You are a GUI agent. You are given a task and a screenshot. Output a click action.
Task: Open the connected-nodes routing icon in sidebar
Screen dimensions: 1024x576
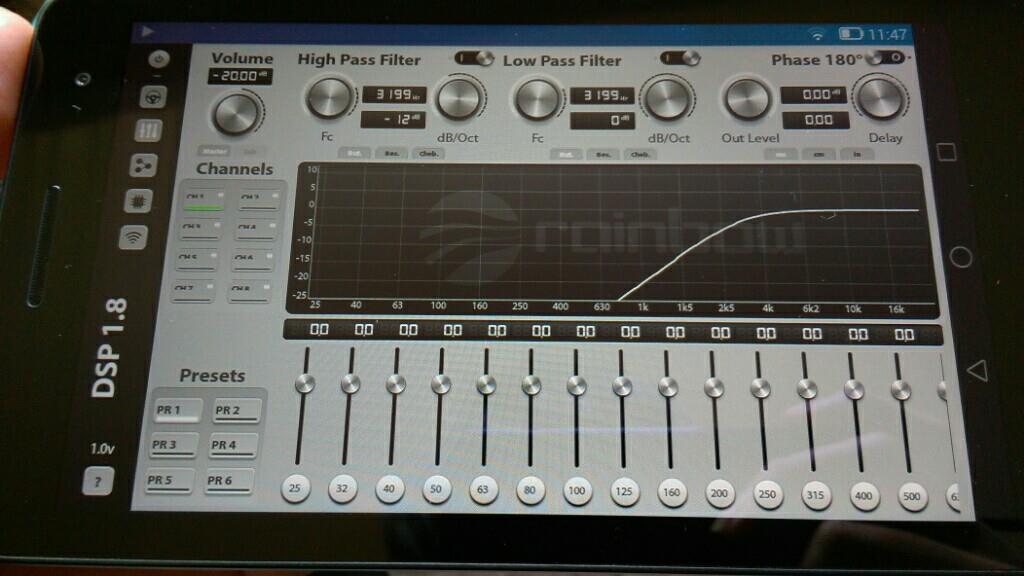pos(143,165)
